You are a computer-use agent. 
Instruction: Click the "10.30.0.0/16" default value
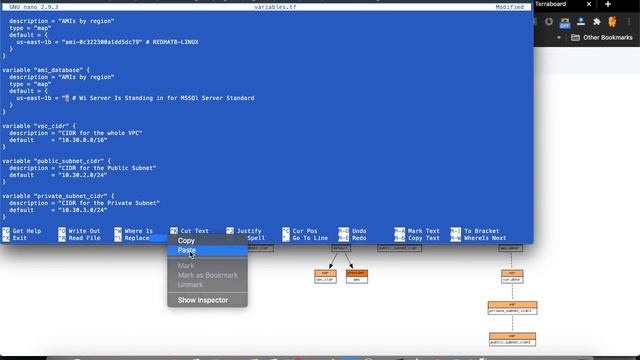83,140
